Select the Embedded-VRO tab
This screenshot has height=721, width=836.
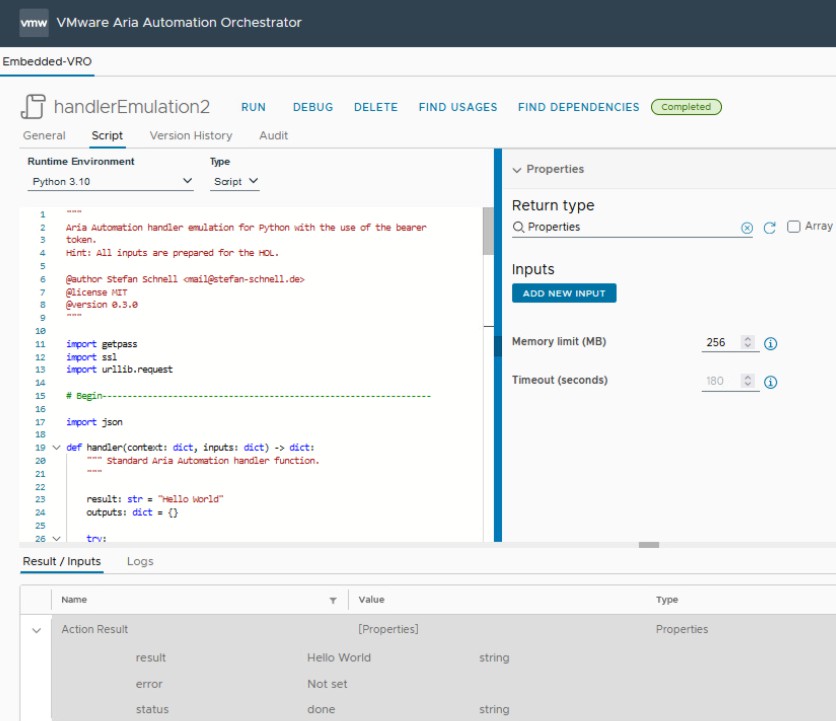(x=47, y=61)
